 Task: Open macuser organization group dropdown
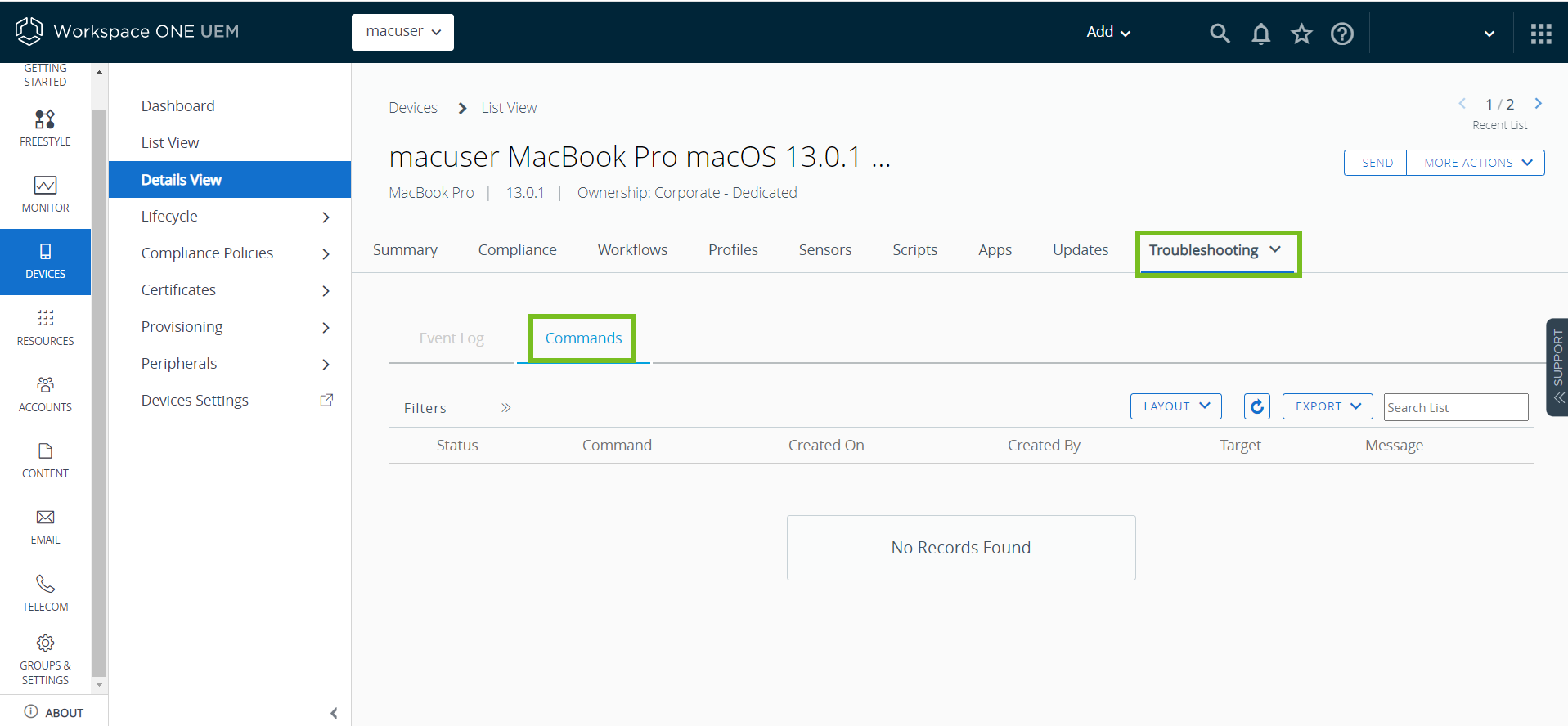click(x=402, y=32)
